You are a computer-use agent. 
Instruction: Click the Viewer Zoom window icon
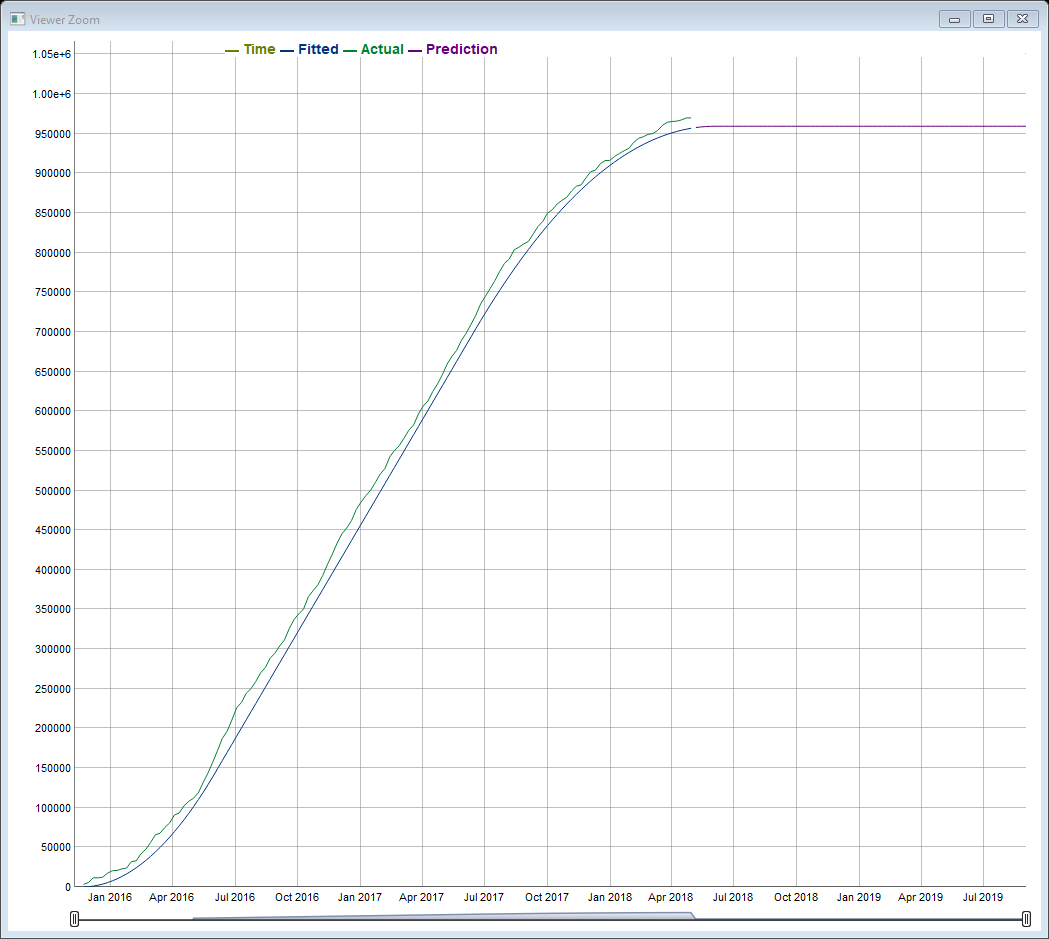(17, 19)
